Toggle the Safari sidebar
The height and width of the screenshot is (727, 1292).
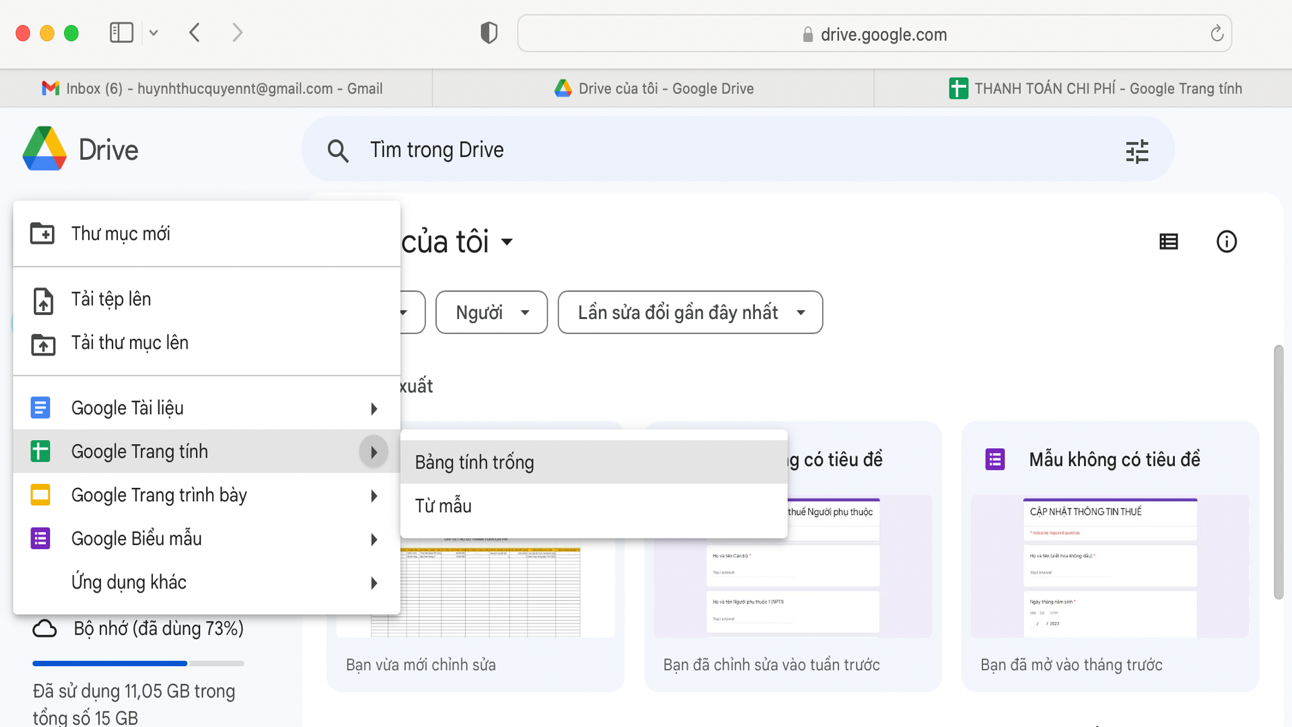pos(121,33)
